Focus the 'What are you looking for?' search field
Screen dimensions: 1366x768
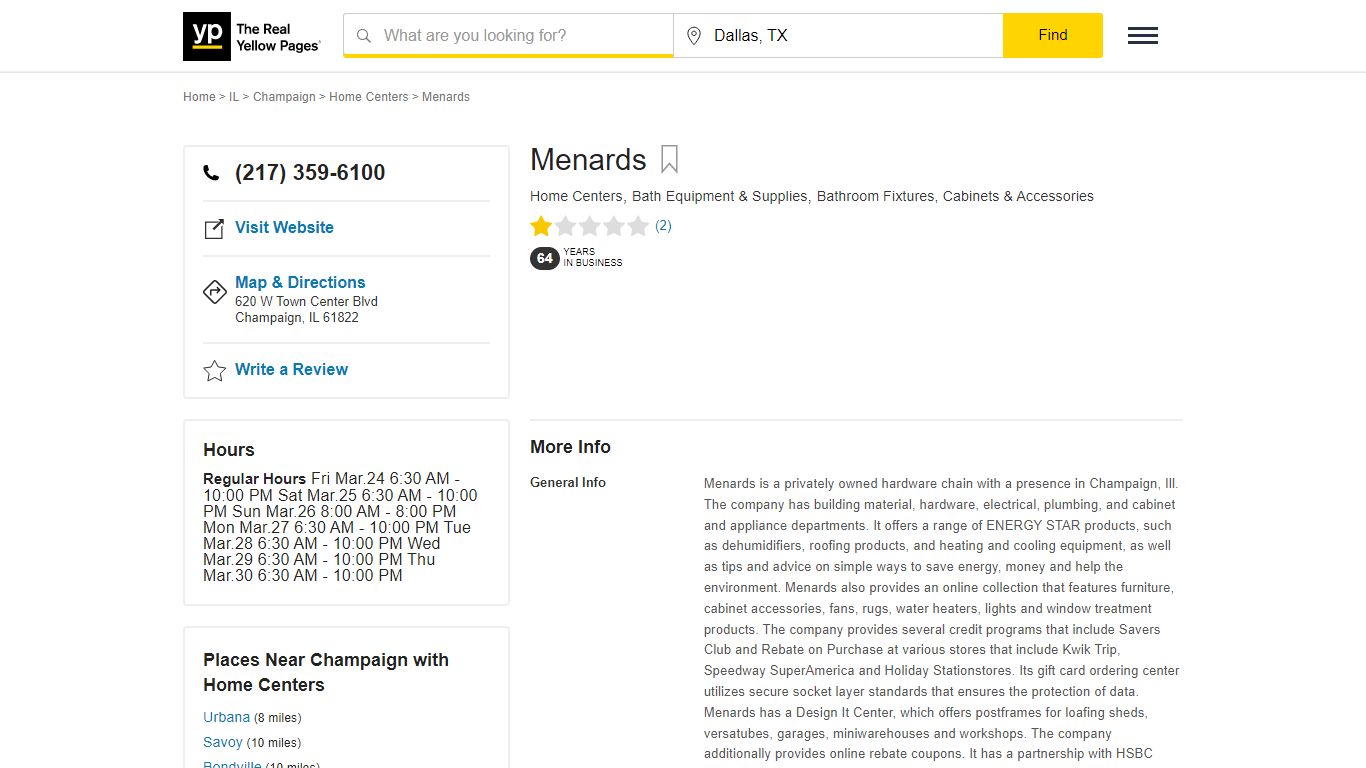pos(508,36)
